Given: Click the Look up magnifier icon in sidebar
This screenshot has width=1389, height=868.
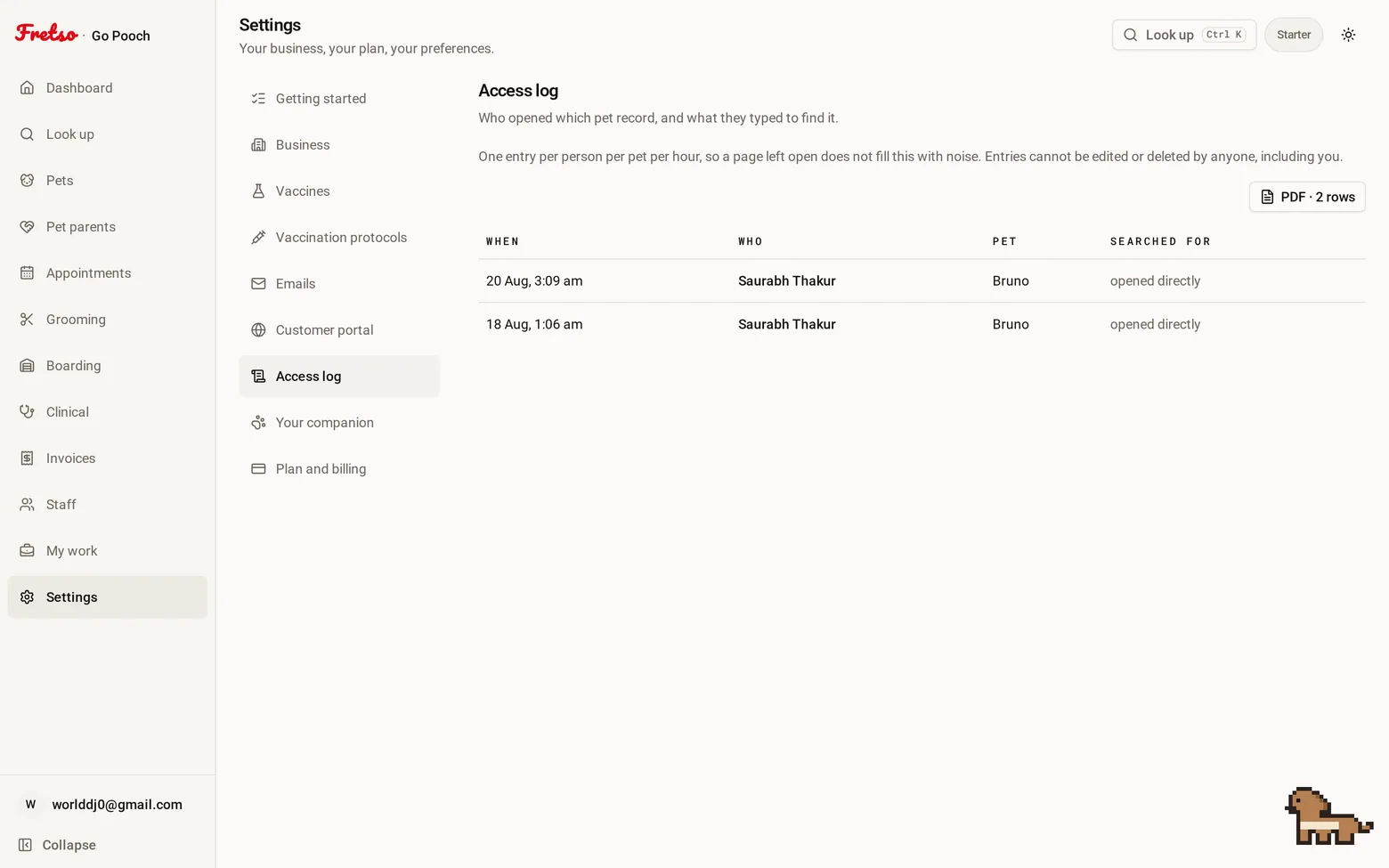Looking at the screenshot, I should [x=27, y=134].
